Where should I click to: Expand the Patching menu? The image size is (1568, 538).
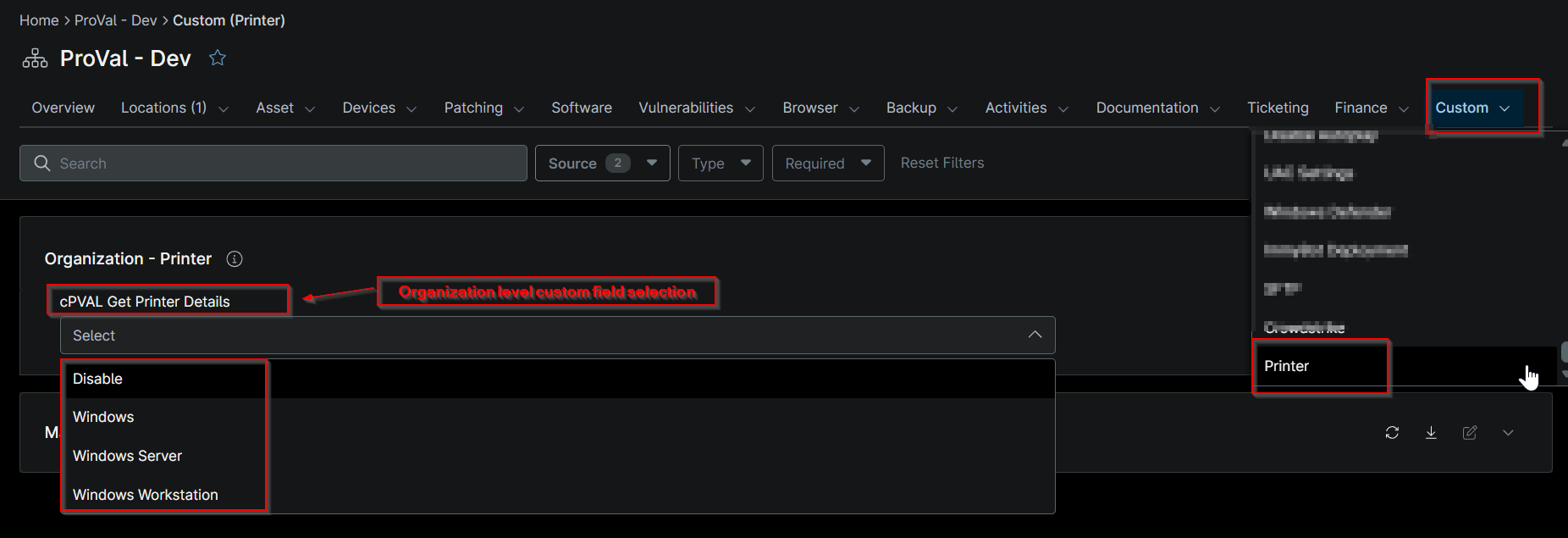484,108
